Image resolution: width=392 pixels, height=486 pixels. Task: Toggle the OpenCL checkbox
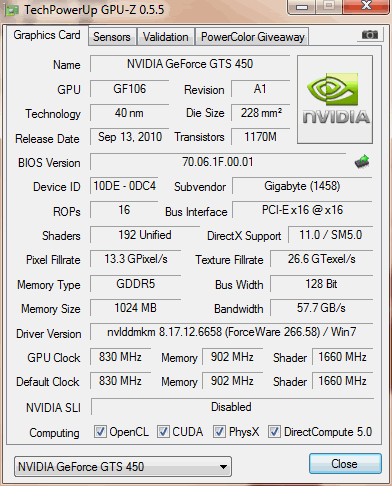coord(100,432)
